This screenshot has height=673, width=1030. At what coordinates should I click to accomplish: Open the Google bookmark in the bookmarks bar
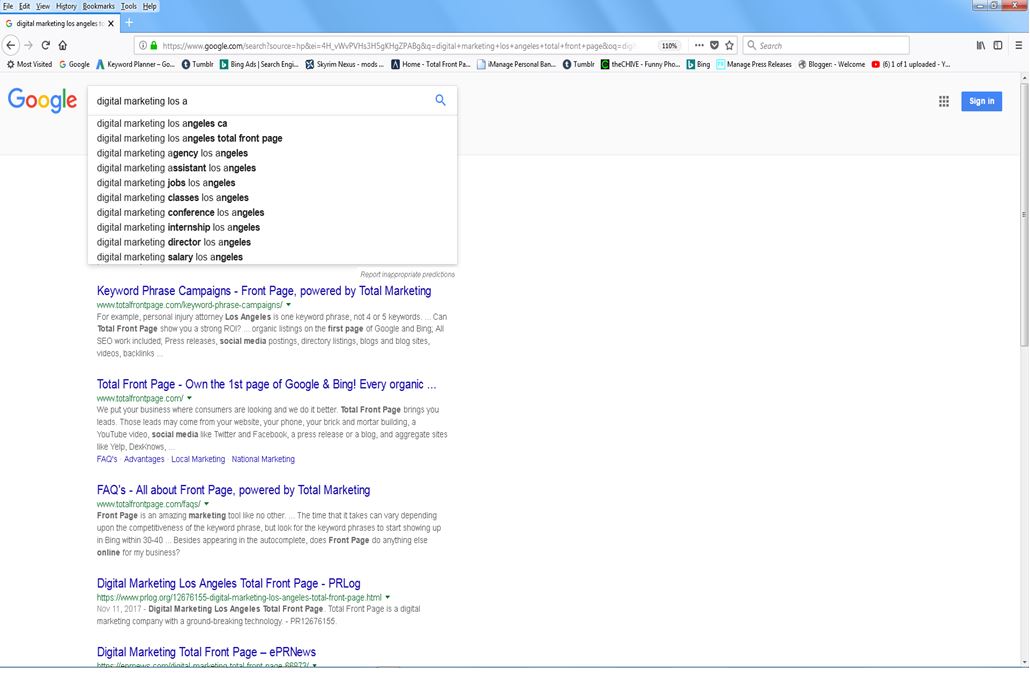tap(74, 64)
